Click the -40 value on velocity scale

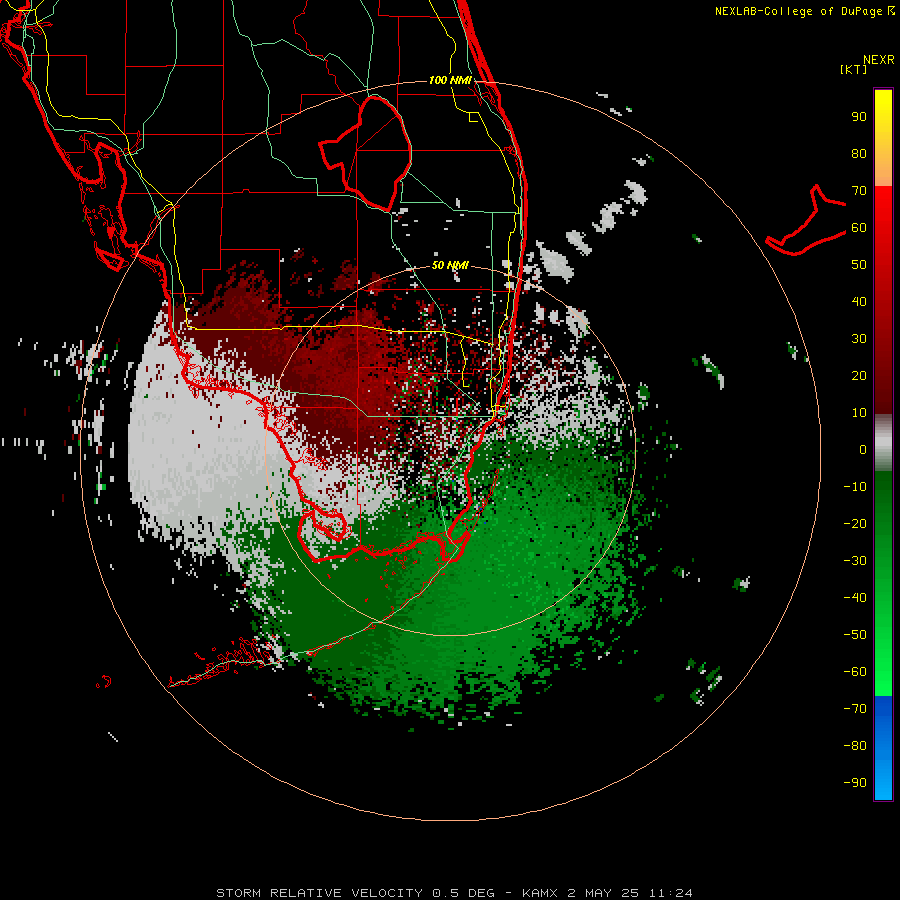pos(855,598)
